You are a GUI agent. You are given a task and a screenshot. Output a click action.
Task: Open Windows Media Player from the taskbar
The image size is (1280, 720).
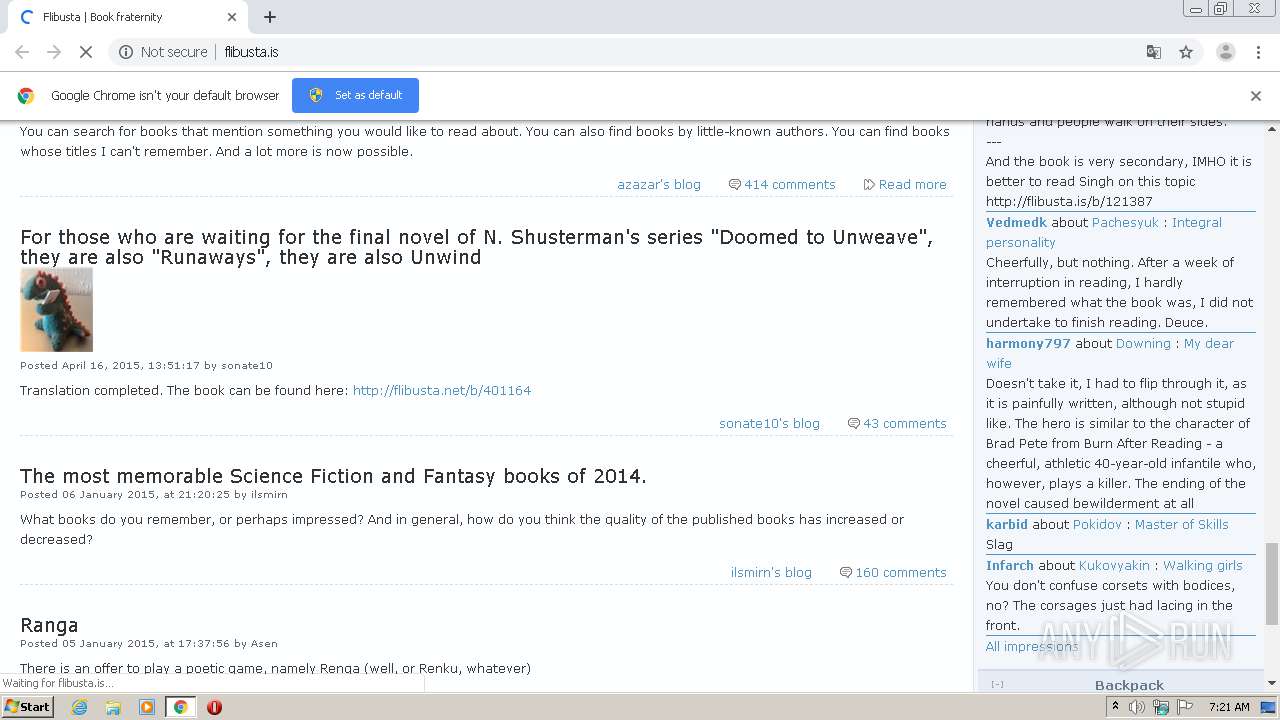(147, 707)
